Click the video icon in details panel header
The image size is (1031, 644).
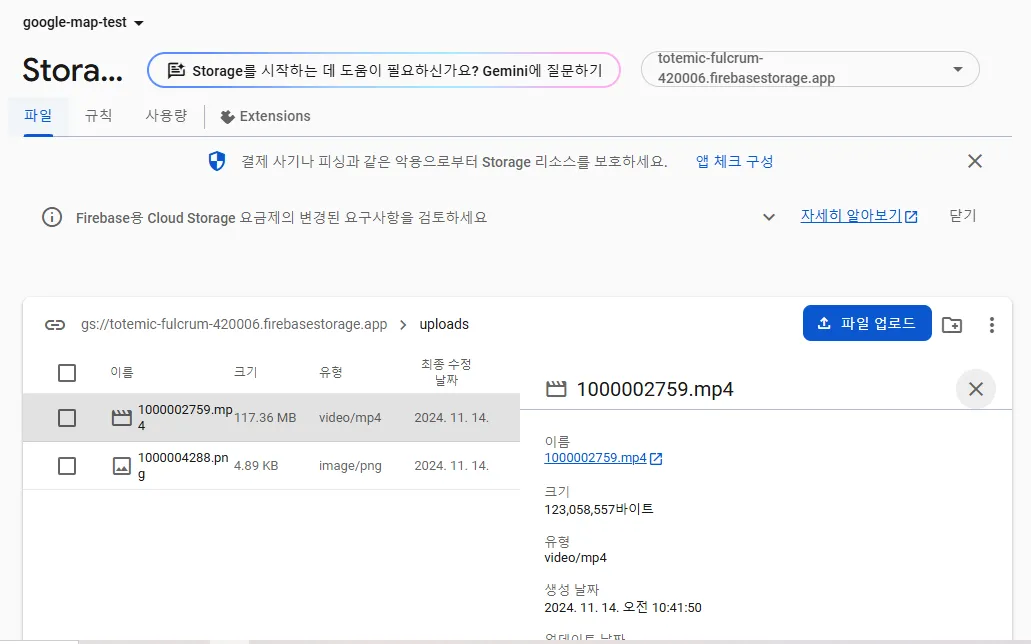pyautogui.click(x=556, y=389)
